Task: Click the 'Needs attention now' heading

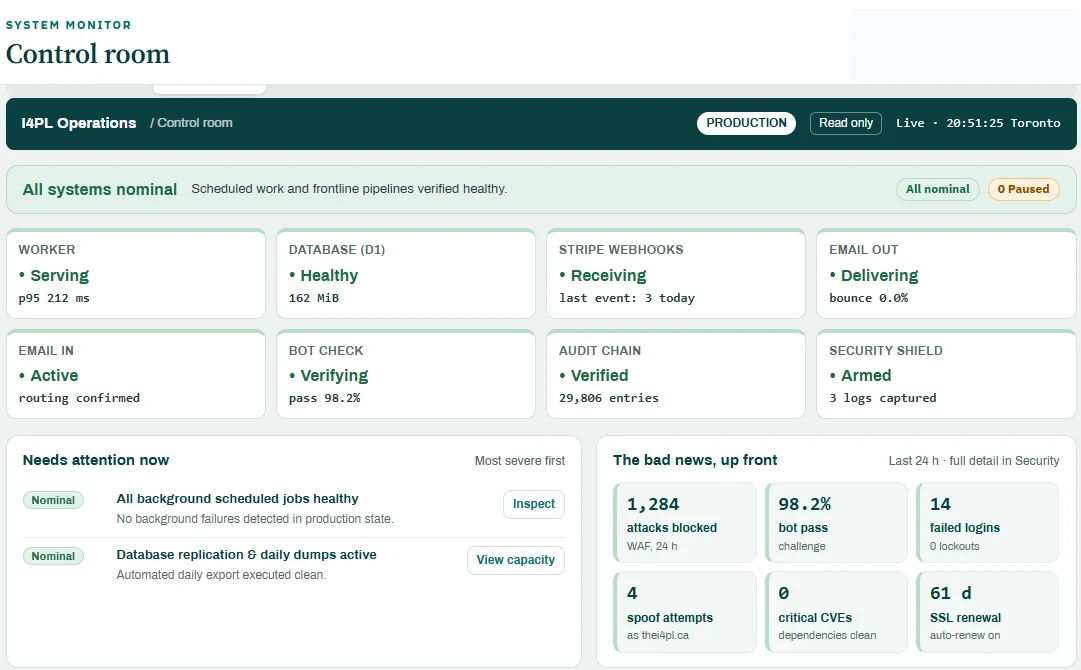Action: [96, 460]
